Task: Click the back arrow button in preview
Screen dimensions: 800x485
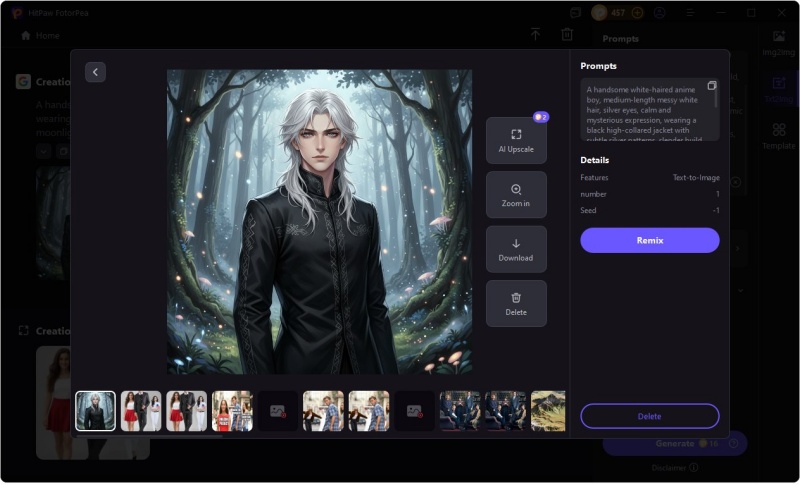Action: [x=95, y=72]
